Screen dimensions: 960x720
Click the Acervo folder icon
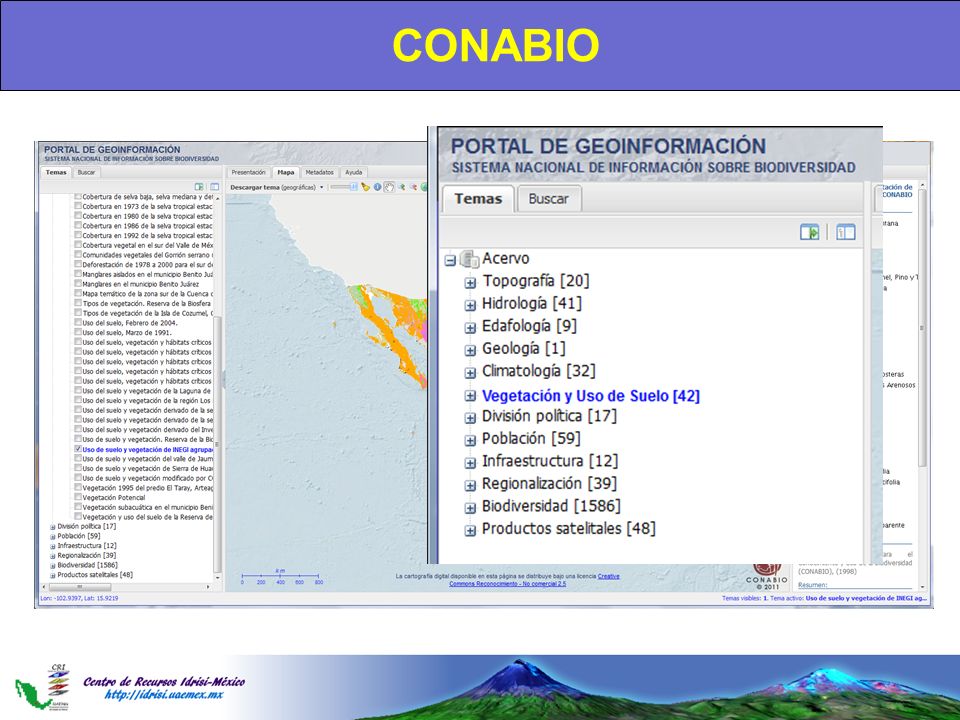tap(469, 259)
